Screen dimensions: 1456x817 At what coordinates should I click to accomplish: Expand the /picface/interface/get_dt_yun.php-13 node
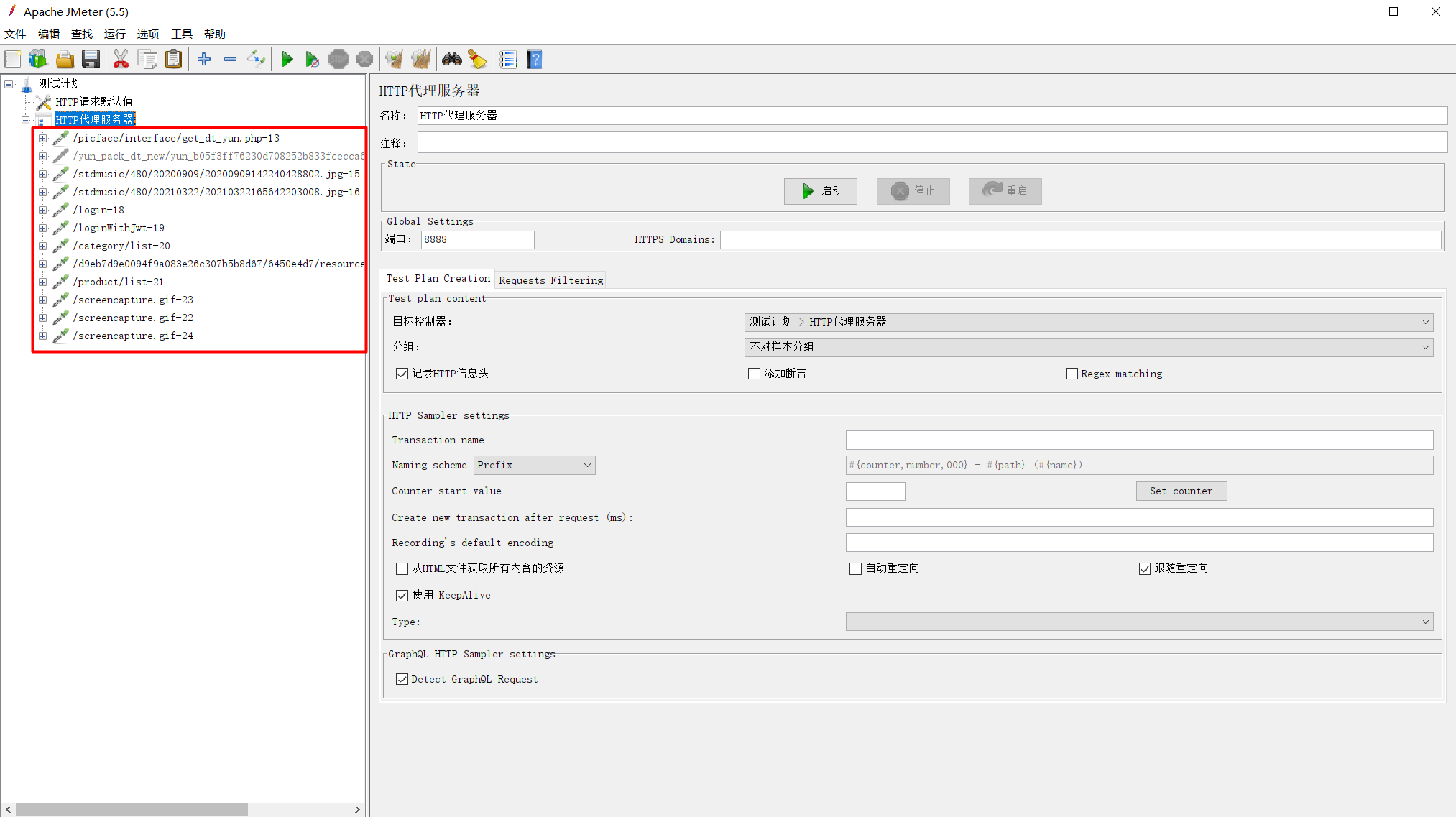(42, 138)
